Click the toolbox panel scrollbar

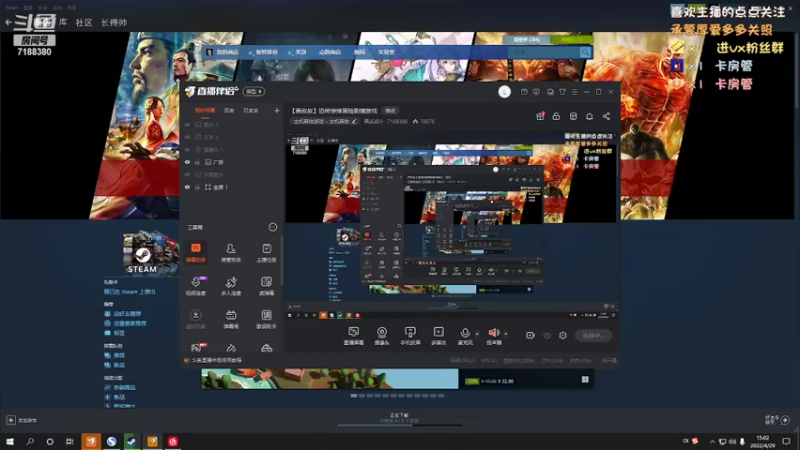[281, 260]
